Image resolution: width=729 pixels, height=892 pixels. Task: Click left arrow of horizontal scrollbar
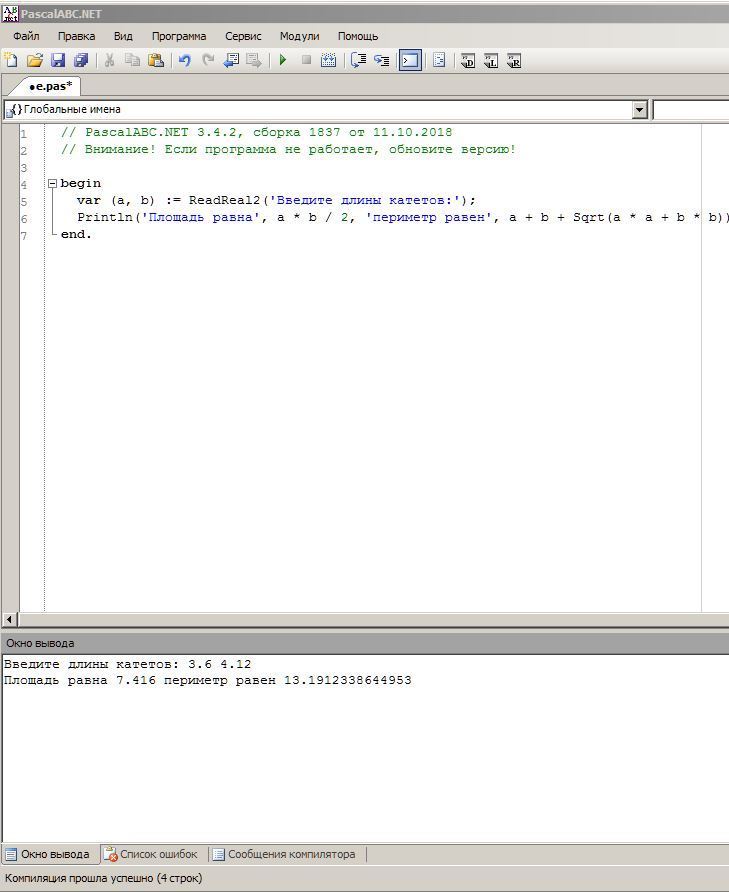(10, 620)
